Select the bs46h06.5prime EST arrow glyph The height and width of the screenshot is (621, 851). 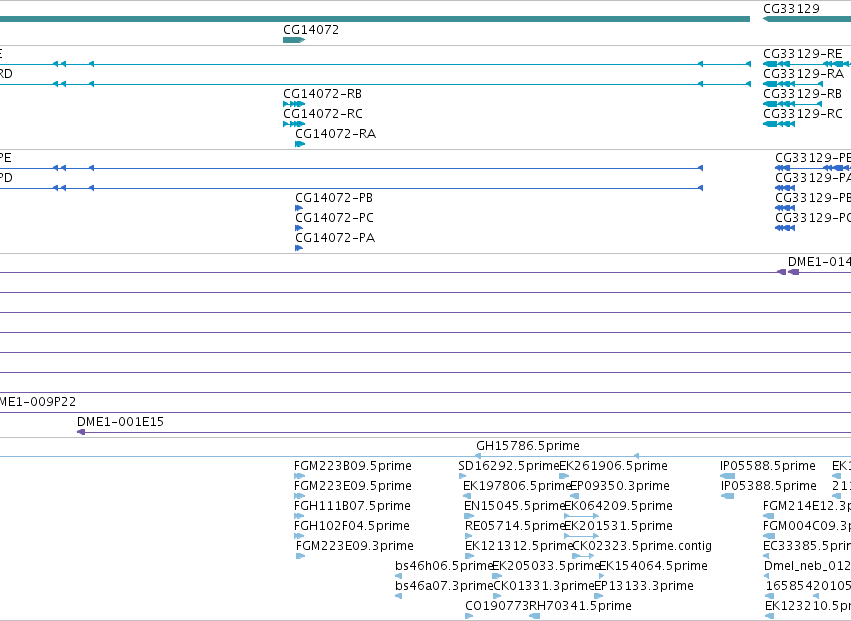(399, 576)
